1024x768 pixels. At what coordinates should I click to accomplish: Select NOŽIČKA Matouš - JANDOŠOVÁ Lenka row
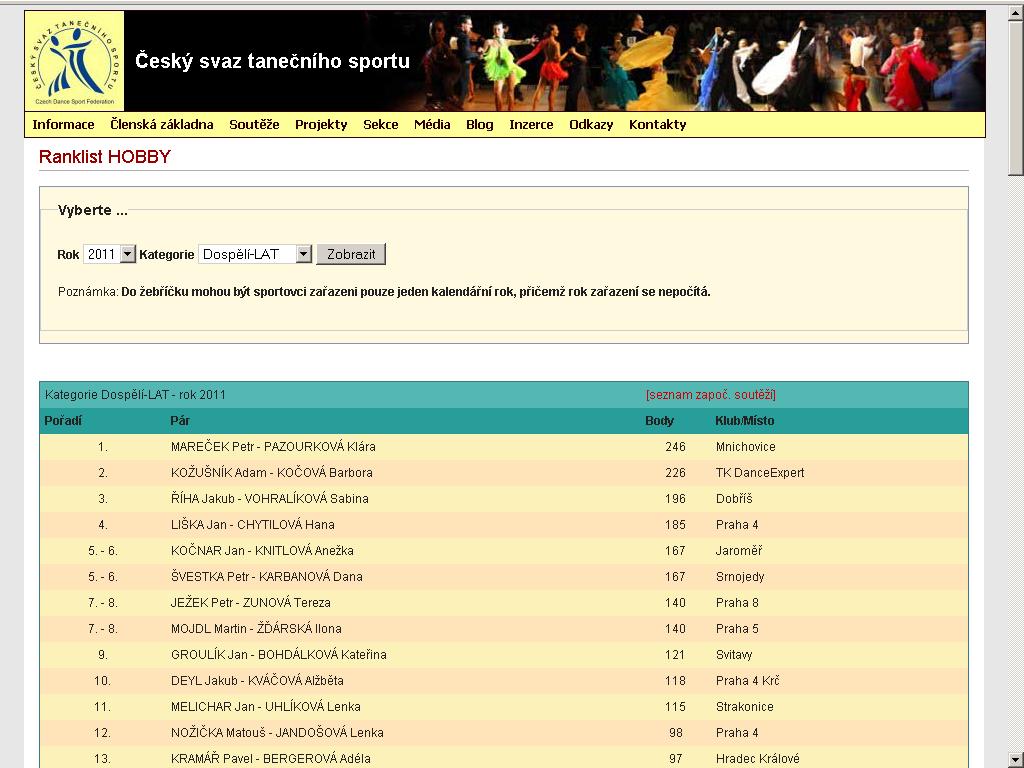pyautogui.click(x=504, y=733)
